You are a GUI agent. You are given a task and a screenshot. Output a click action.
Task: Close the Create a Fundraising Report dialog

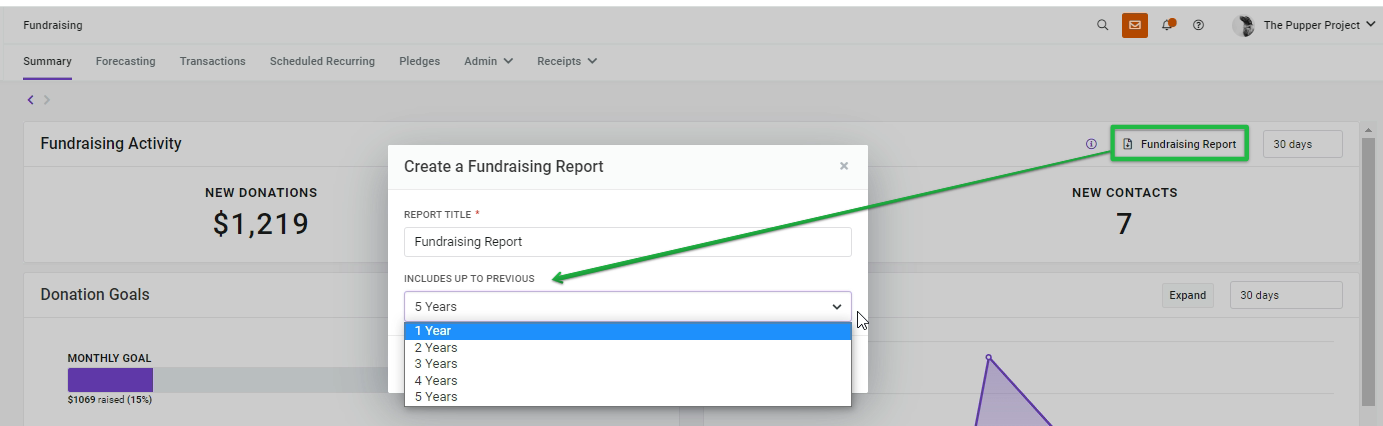click(x=844, y=166)
